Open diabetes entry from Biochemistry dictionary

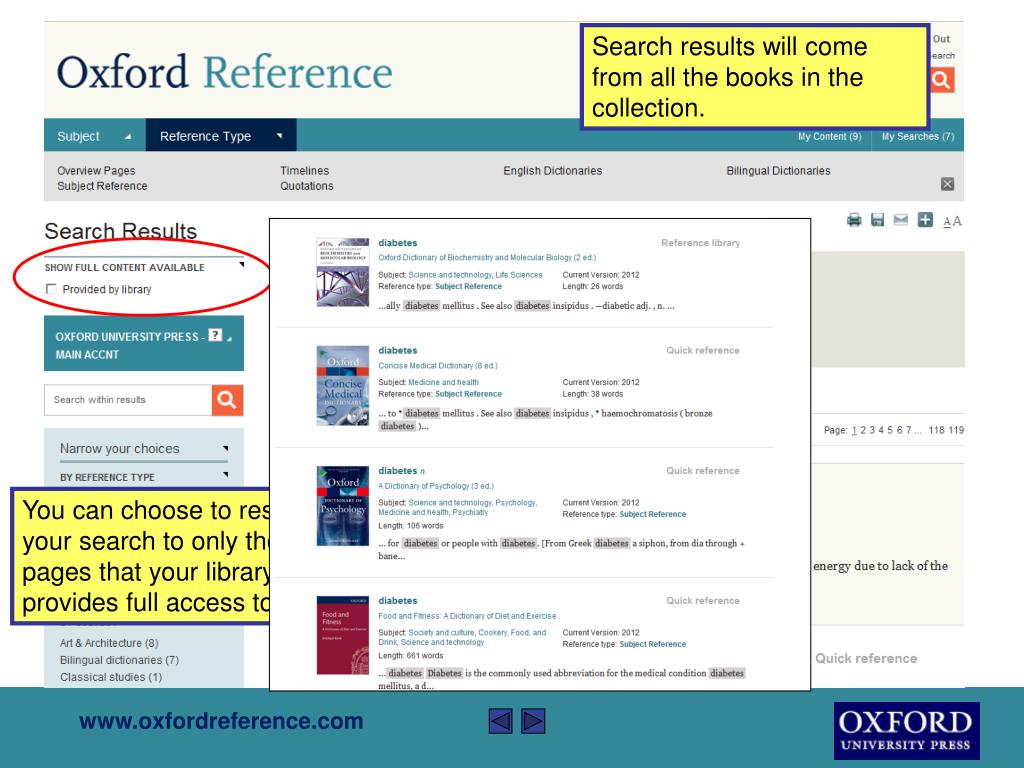[x=398, y=243]
